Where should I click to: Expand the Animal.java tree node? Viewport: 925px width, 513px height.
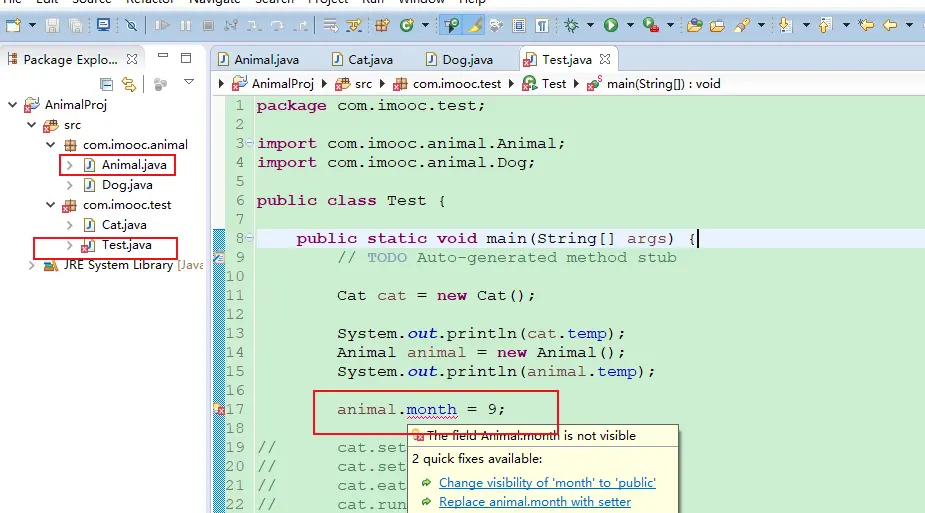69,165
